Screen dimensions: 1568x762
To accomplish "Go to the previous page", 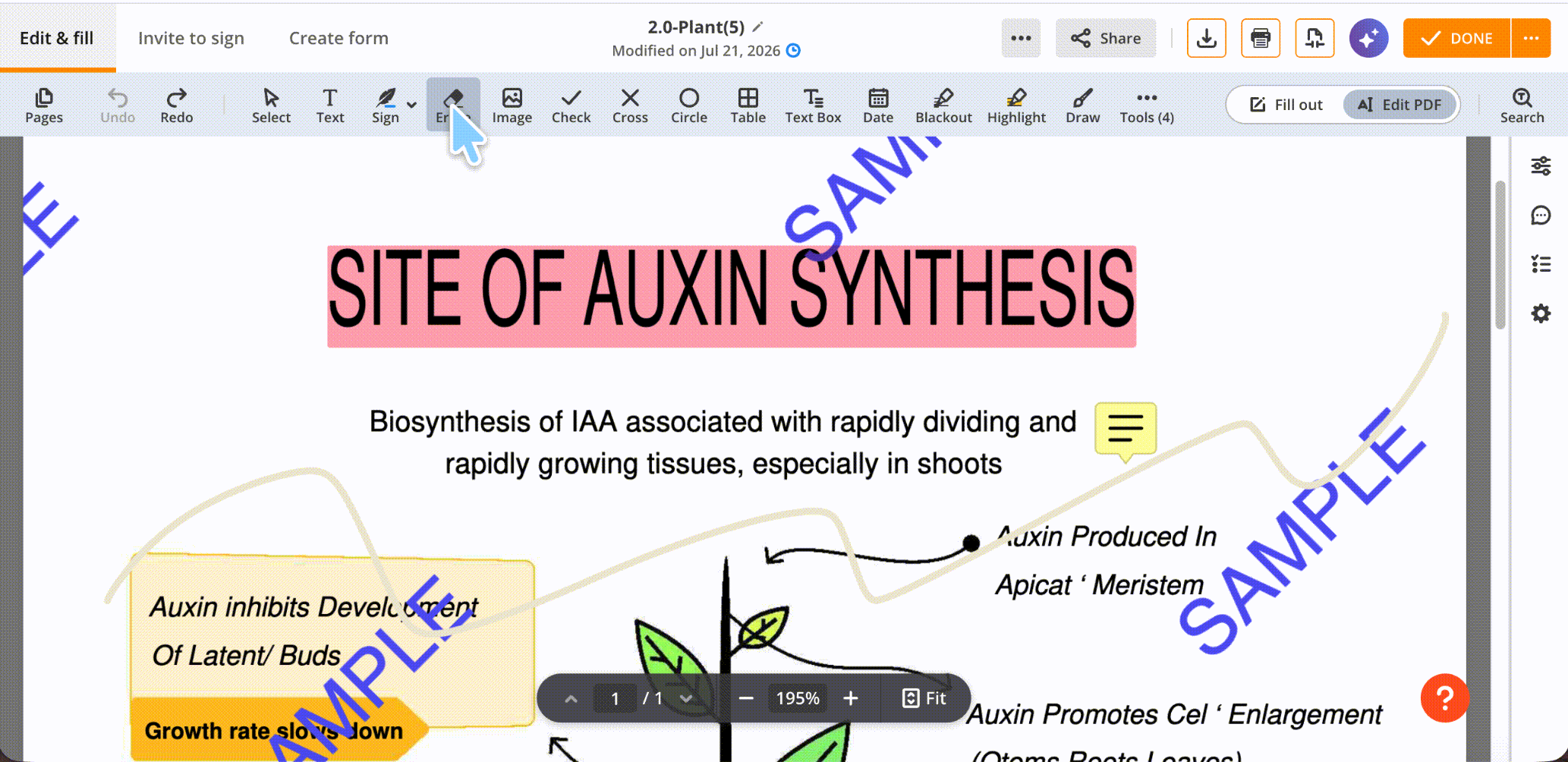I will 571,698.
